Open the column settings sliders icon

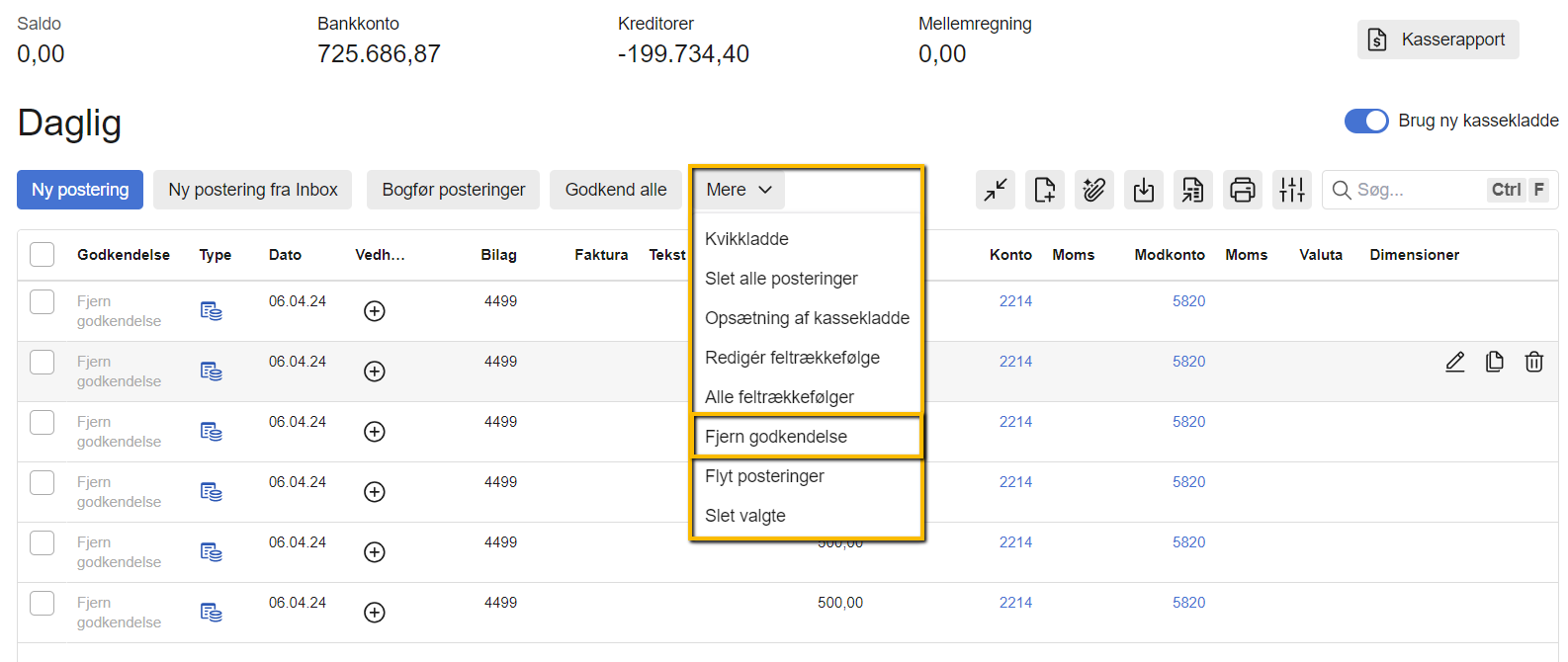point(1292,190)
